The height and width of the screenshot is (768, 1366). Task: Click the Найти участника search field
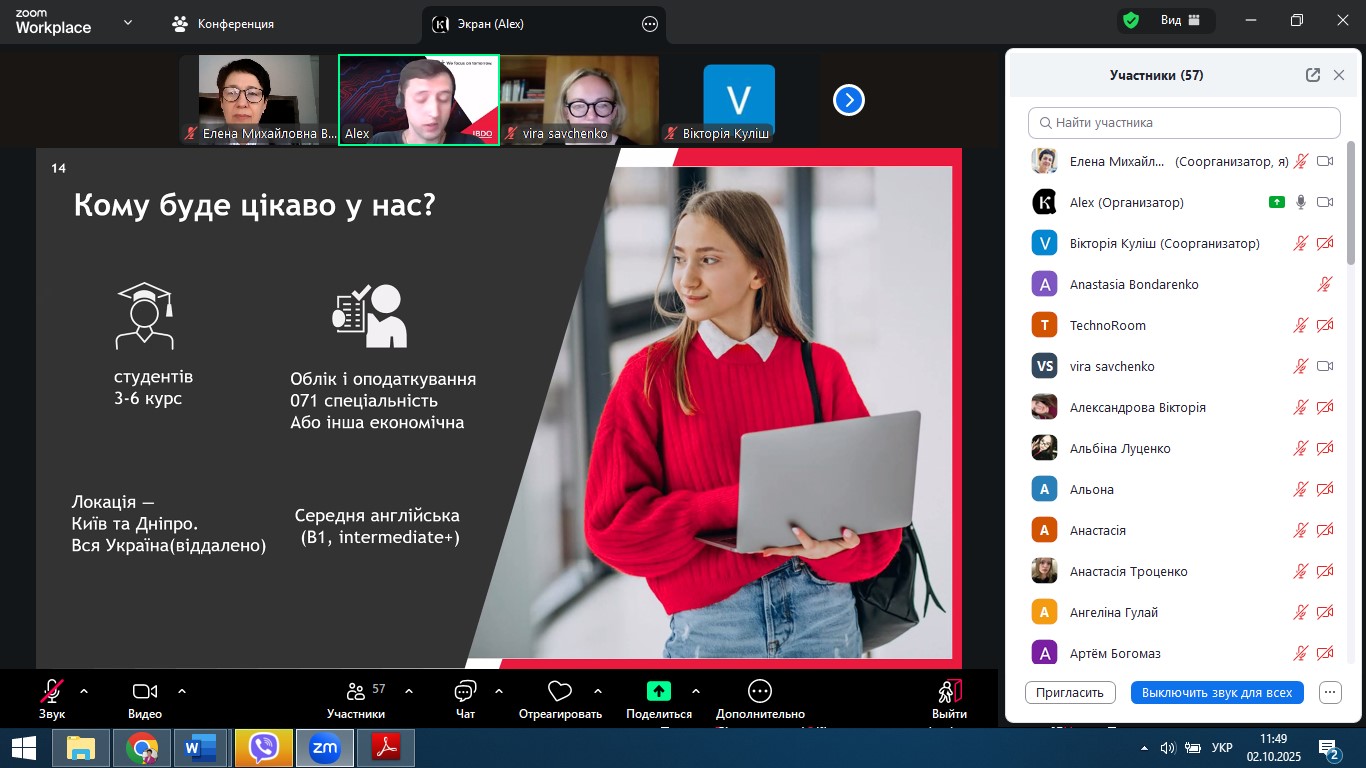tap(1184, 123)
